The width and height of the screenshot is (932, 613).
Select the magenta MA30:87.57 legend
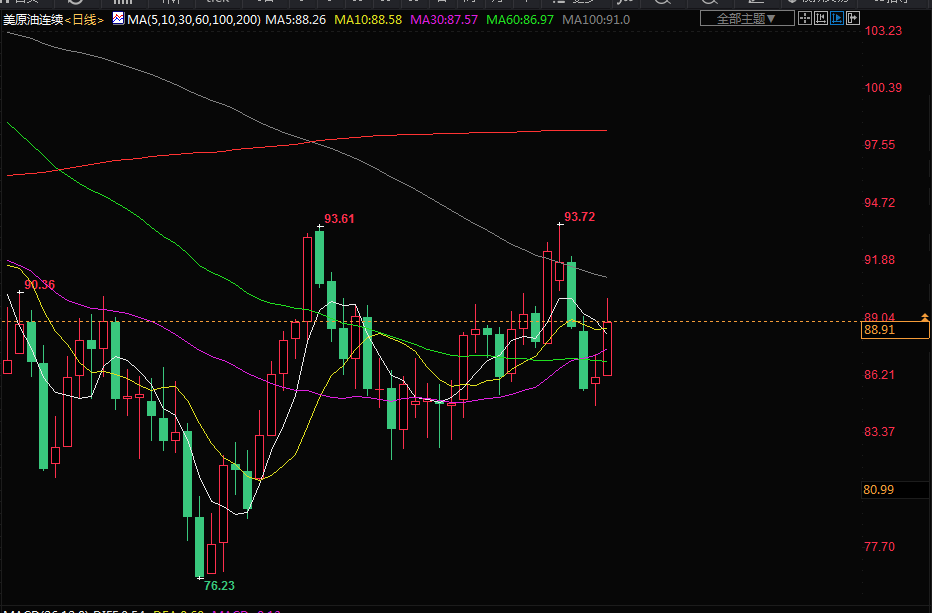[445, 20]
